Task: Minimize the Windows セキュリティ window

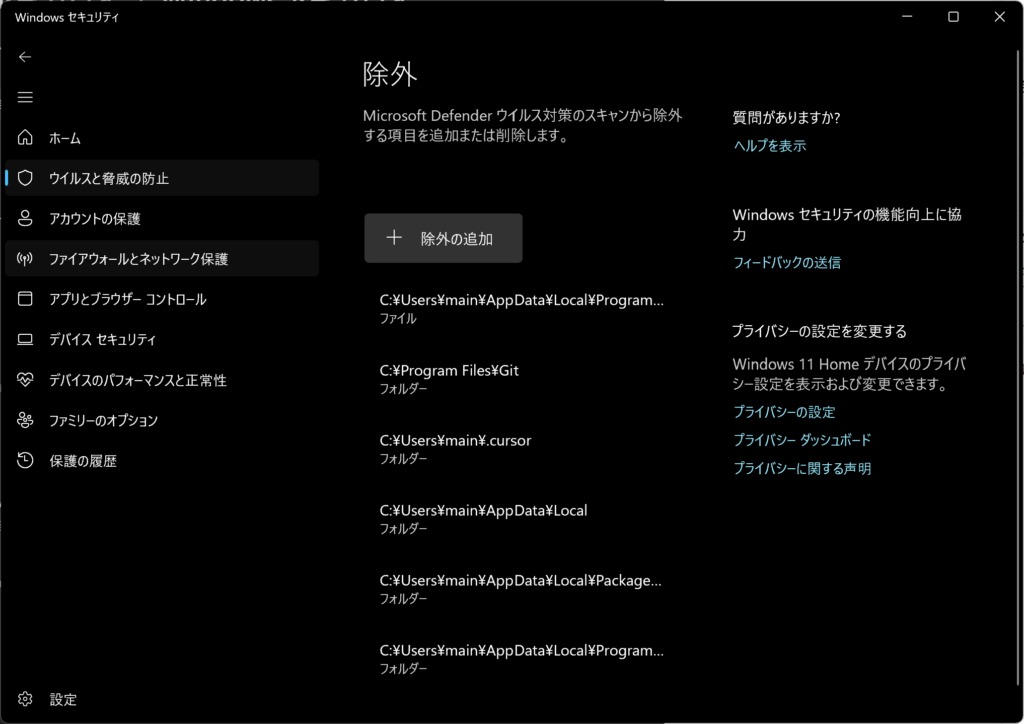Action: pos(907,17)
